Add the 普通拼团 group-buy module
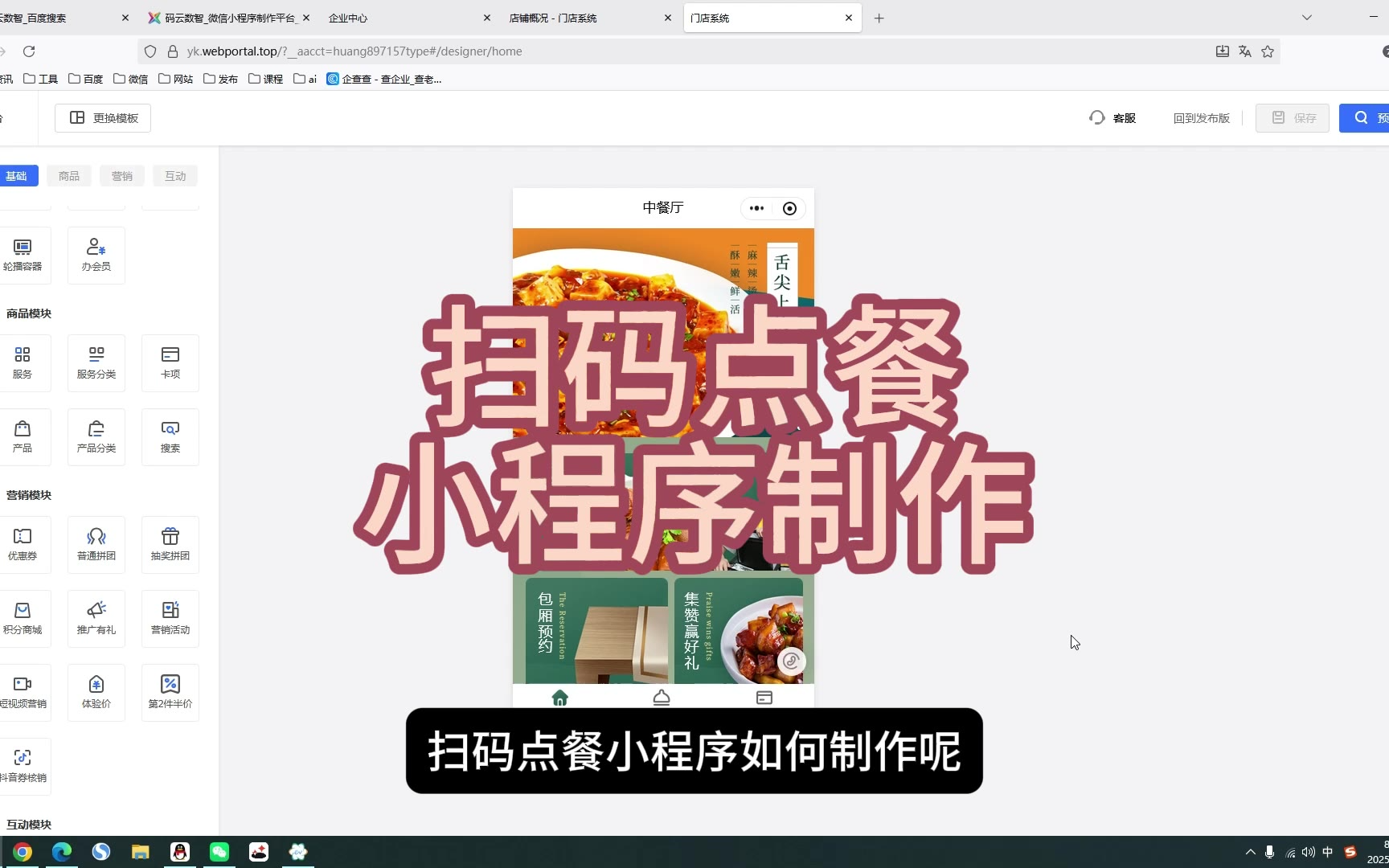 click(96, 544)
